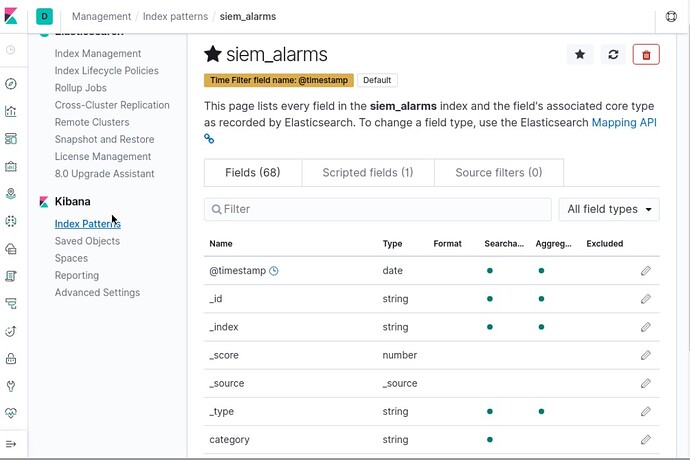
Task: Open Logs icon in side nav
Action: [x=11, y=276]
